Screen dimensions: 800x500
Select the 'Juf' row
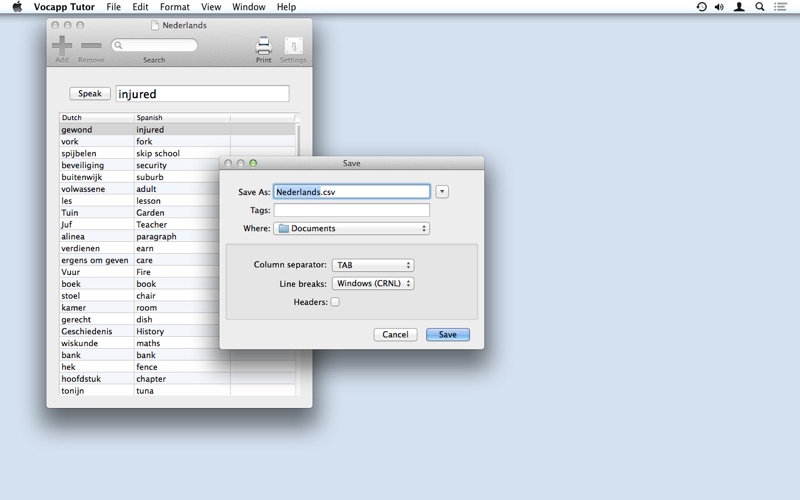[140, 224]
